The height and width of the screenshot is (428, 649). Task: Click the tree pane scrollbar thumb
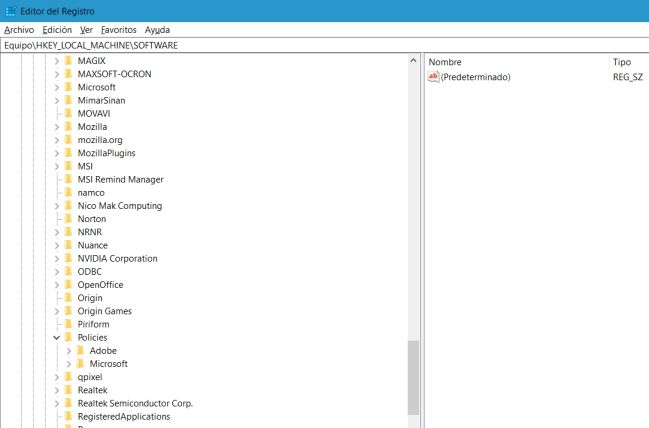(x=413, y=377)
